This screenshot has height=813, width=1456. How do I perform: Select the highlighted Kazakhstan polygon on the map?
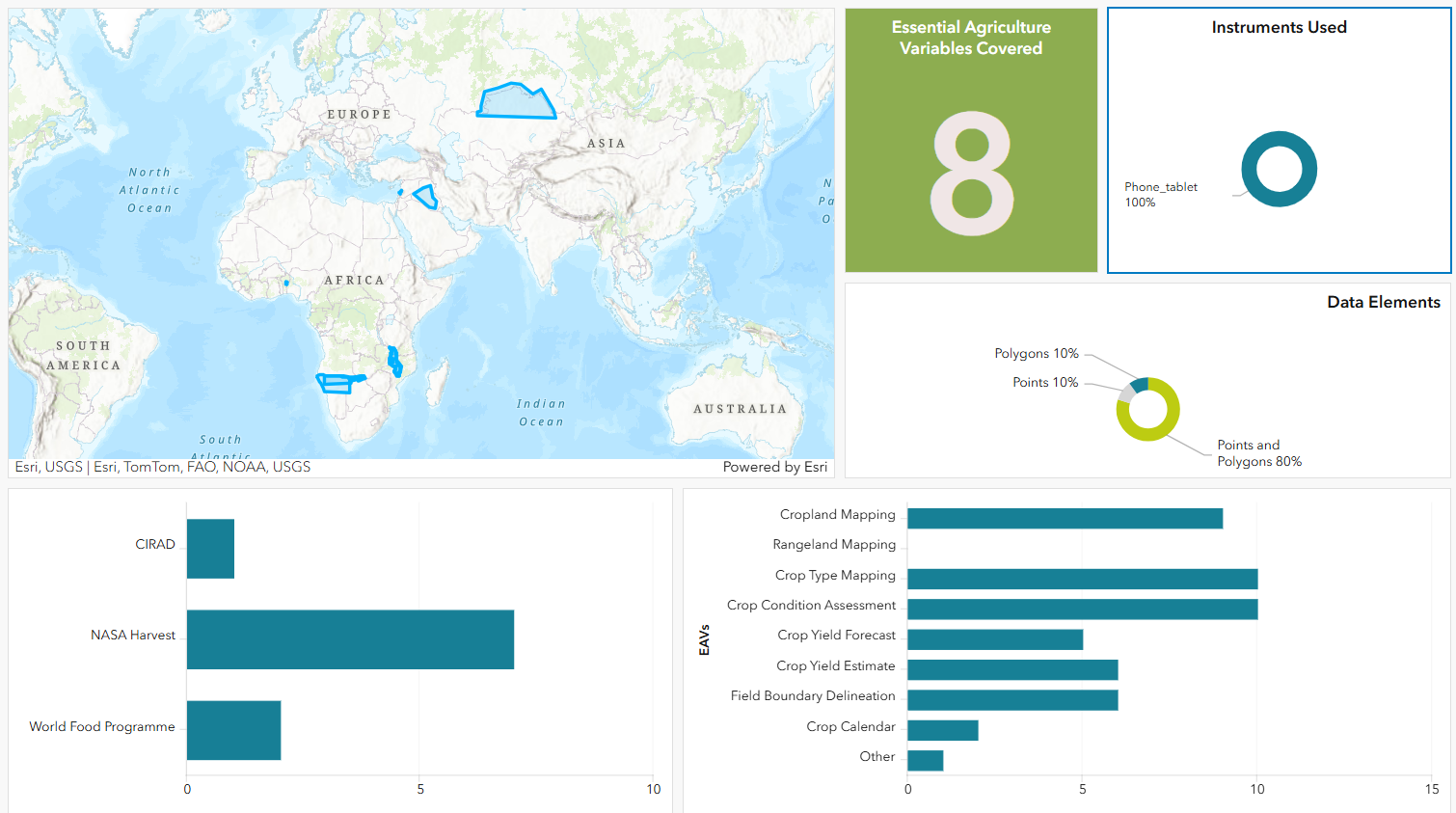click(x=518, y=102)
